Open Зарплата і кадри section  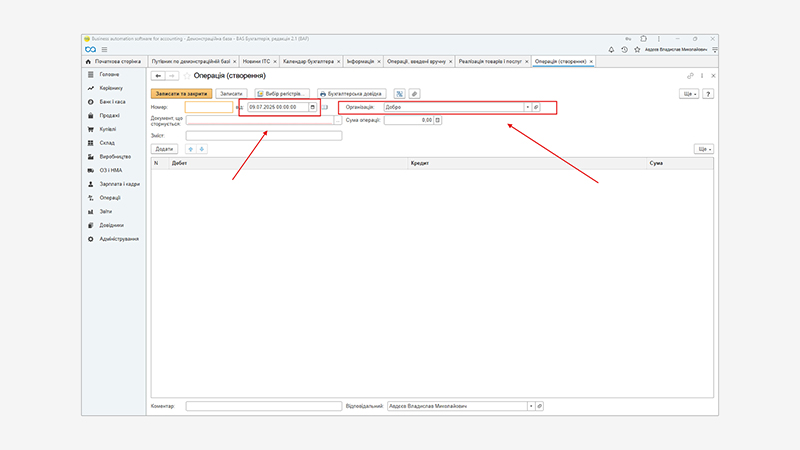coord(119,184)
